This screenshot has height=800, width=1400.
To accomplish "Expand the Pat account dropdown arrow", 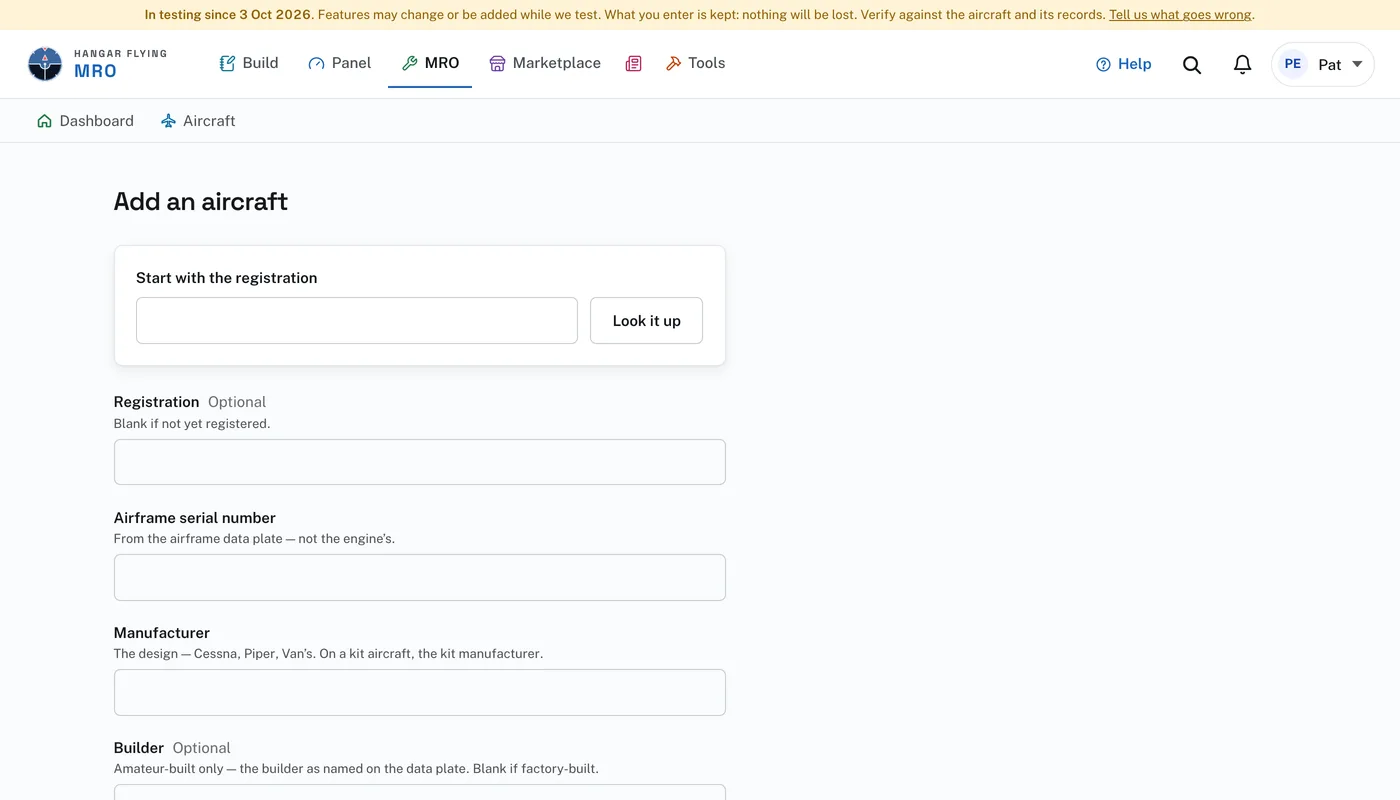I will pyautogui.click(x=1357, y=64).
